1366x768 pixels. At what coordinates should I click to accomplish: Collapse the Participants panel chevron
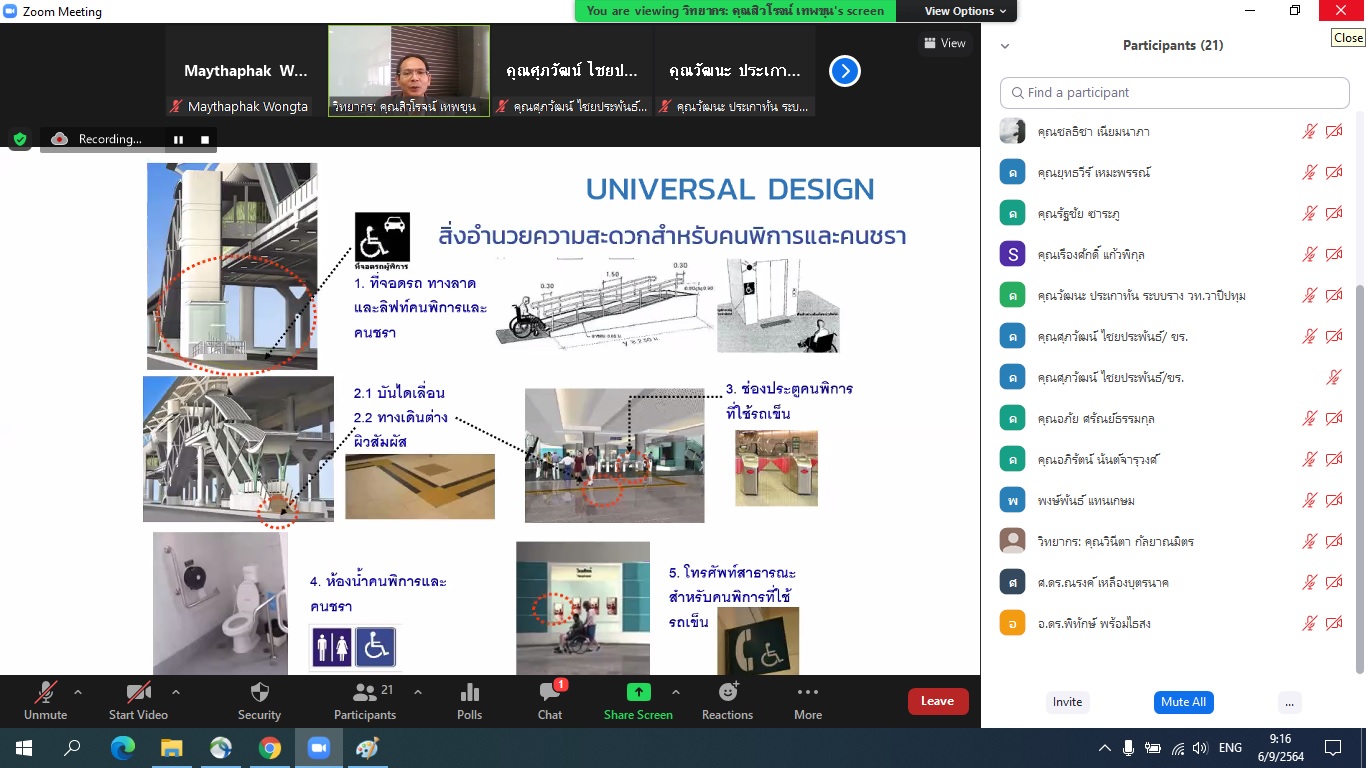tap(1005, 46)
